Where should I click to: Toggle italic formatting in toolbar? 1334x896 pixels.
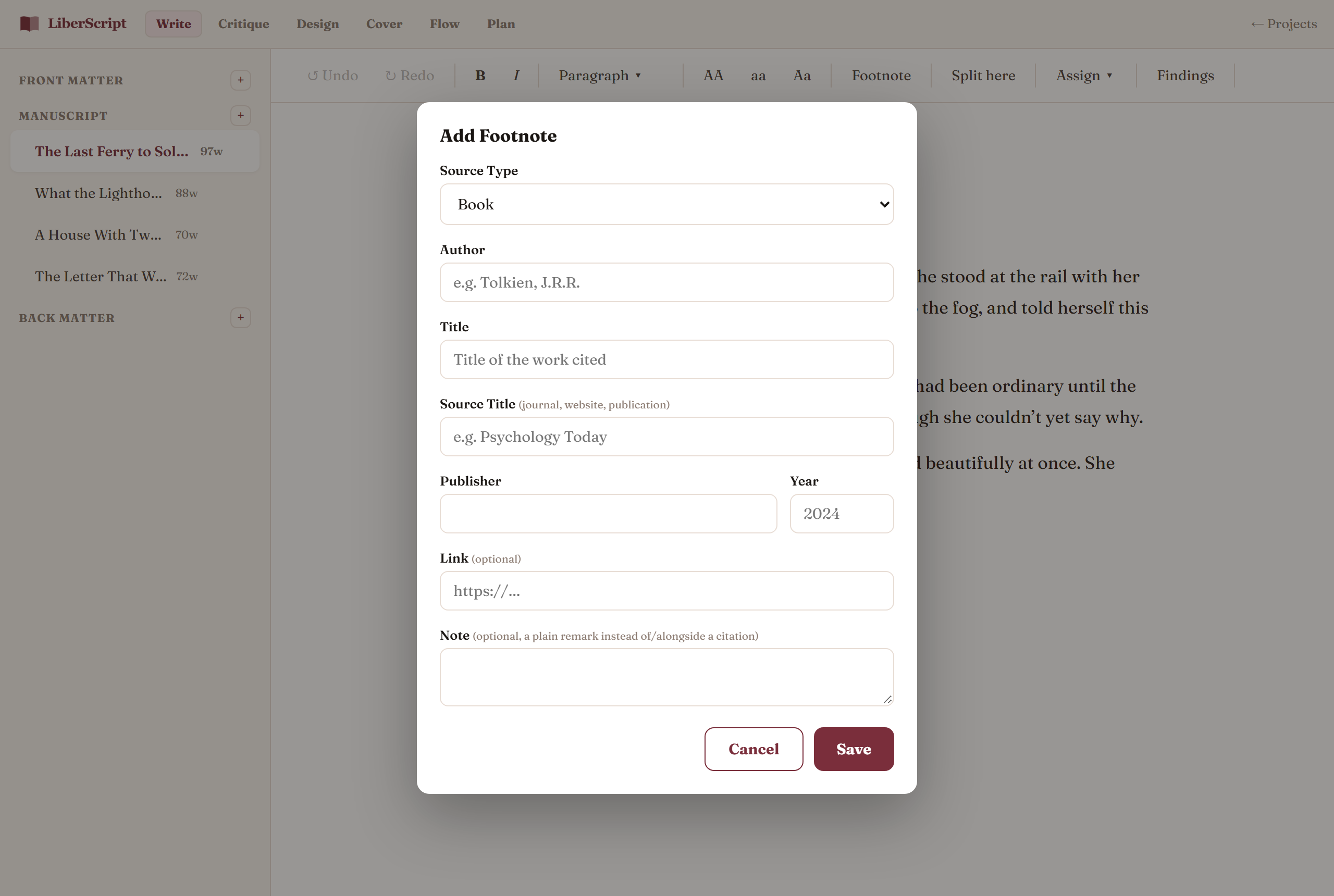tap(516, 76)
